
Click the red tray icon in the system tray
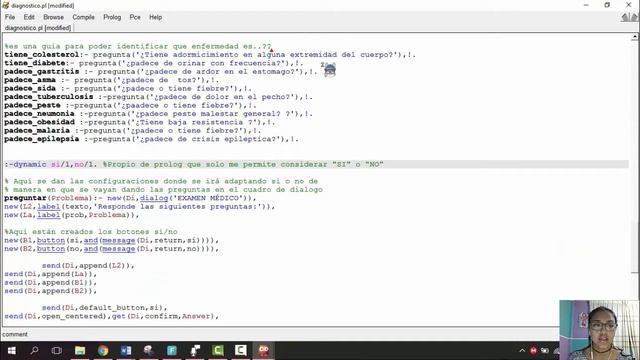(533, 351)
